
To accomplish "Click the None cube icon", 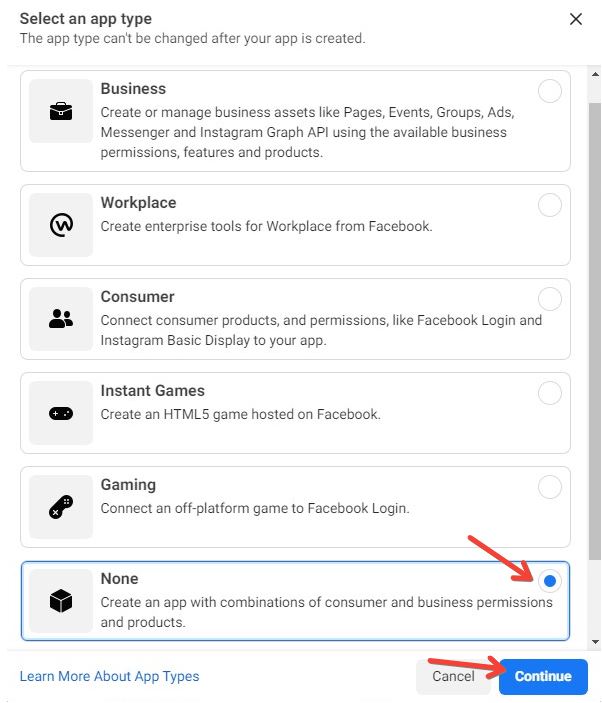I will tap(61, 601).
